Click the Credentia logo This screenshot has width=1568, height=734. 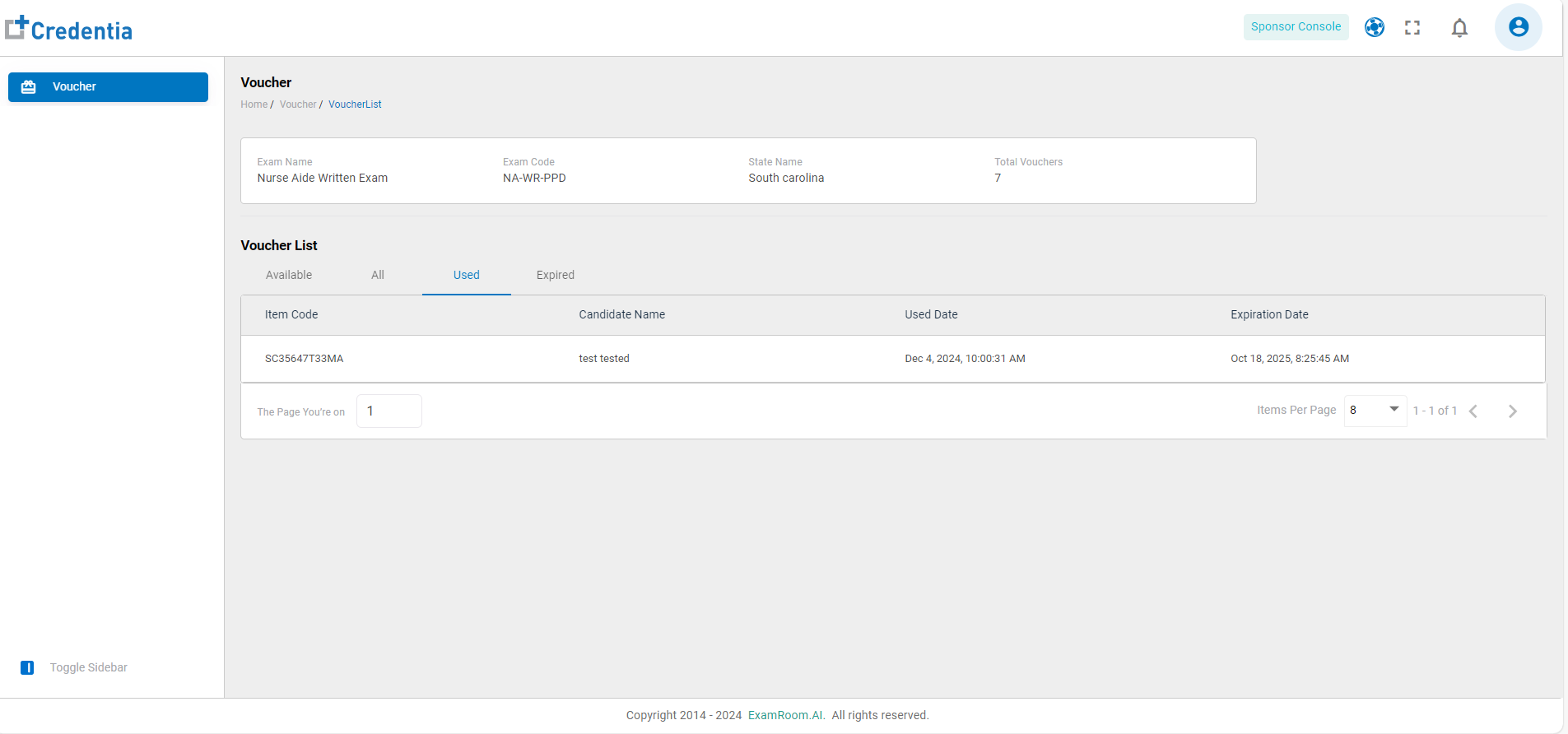69,29
